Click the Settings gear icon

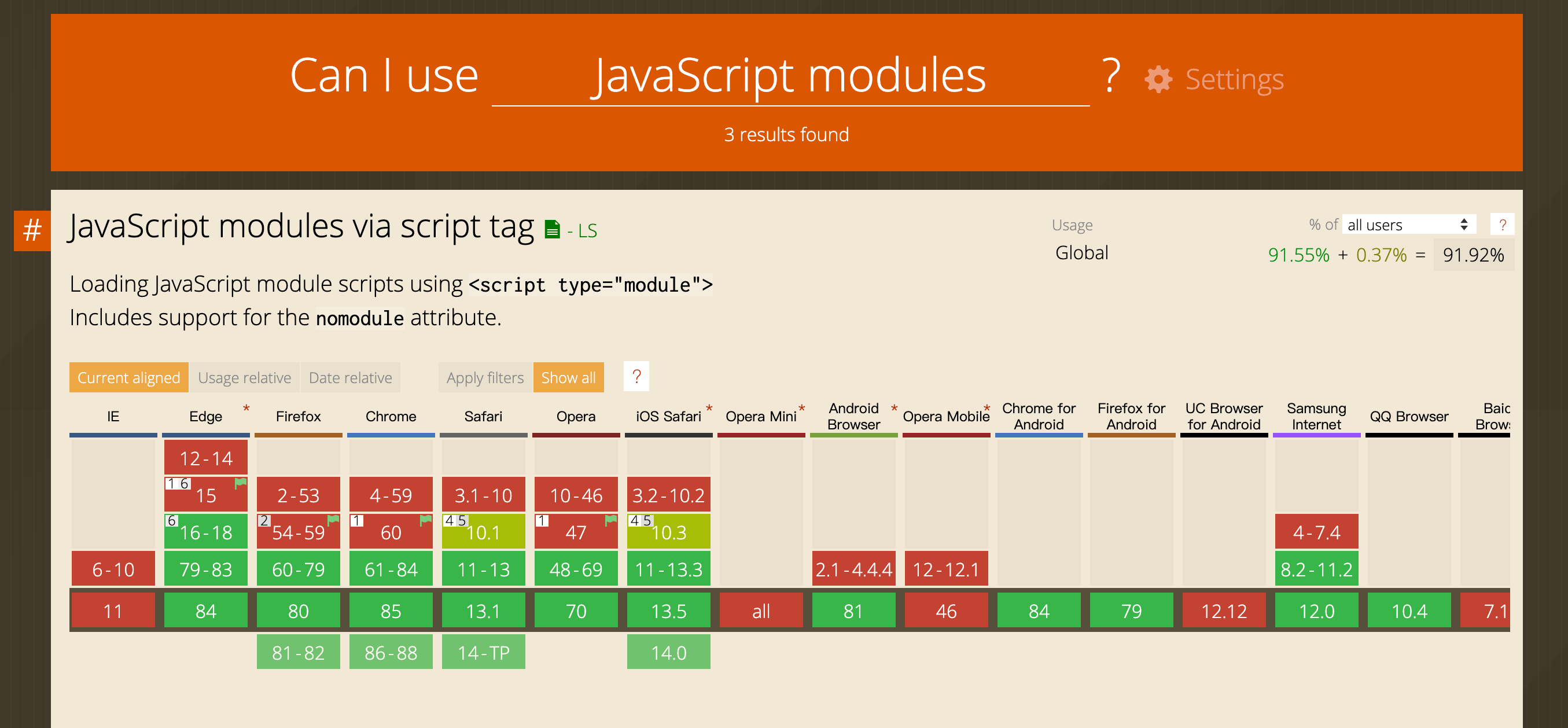click(x=1158, y=79)
